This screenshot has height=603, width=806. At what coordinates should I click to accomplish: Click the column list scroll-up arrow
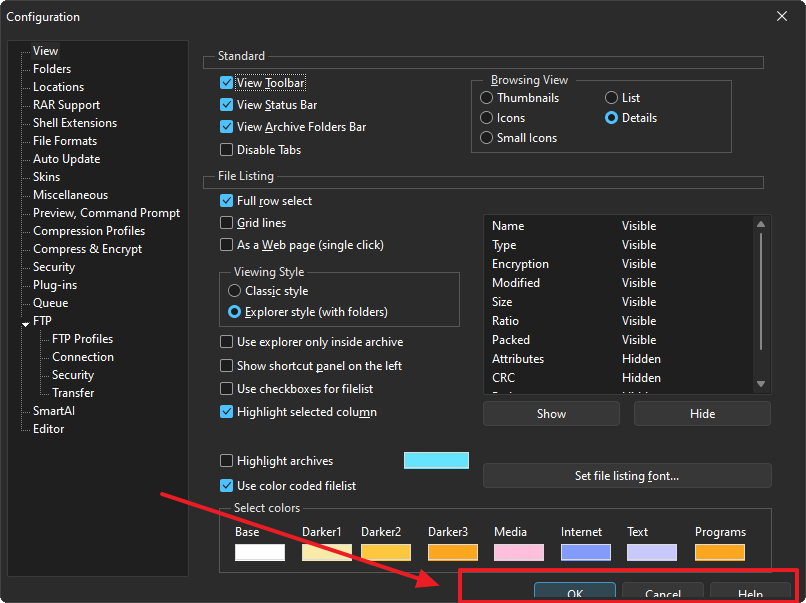point(761,224)
